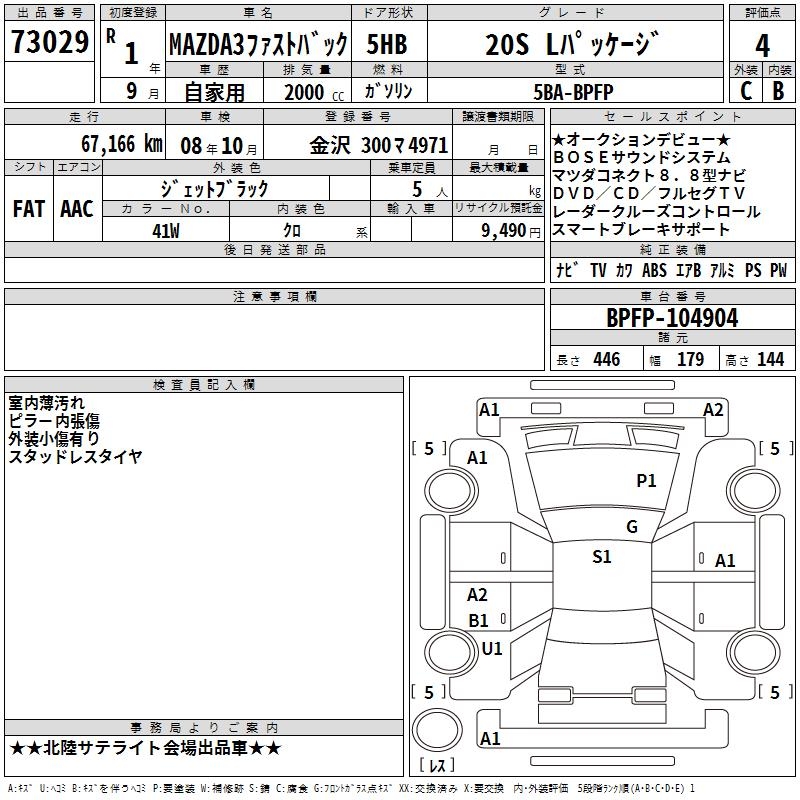Image resolution: width=800 pixels, height=800 pixels.
Task: Select grade 20S Lパッケージ
Action: [x=572, y=44]
